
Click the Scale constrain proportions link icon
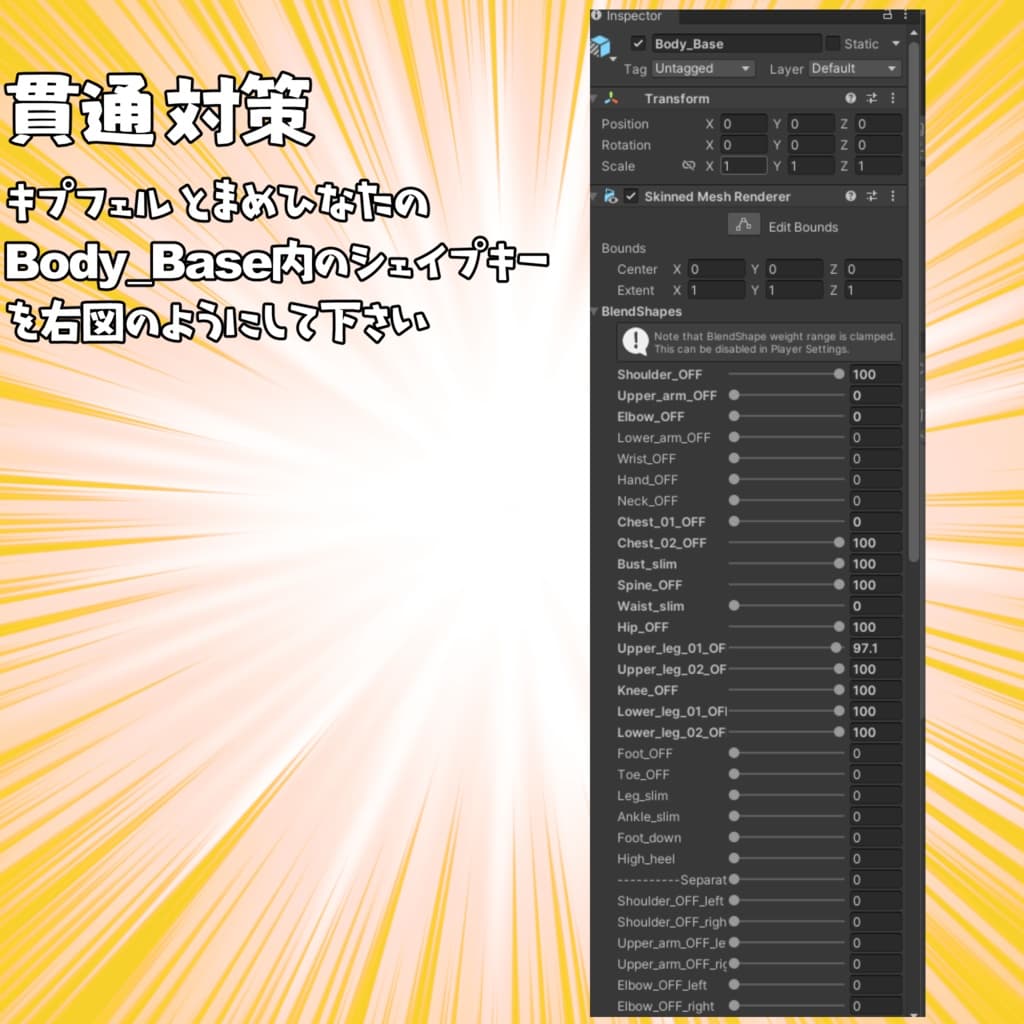coord(688,166)
